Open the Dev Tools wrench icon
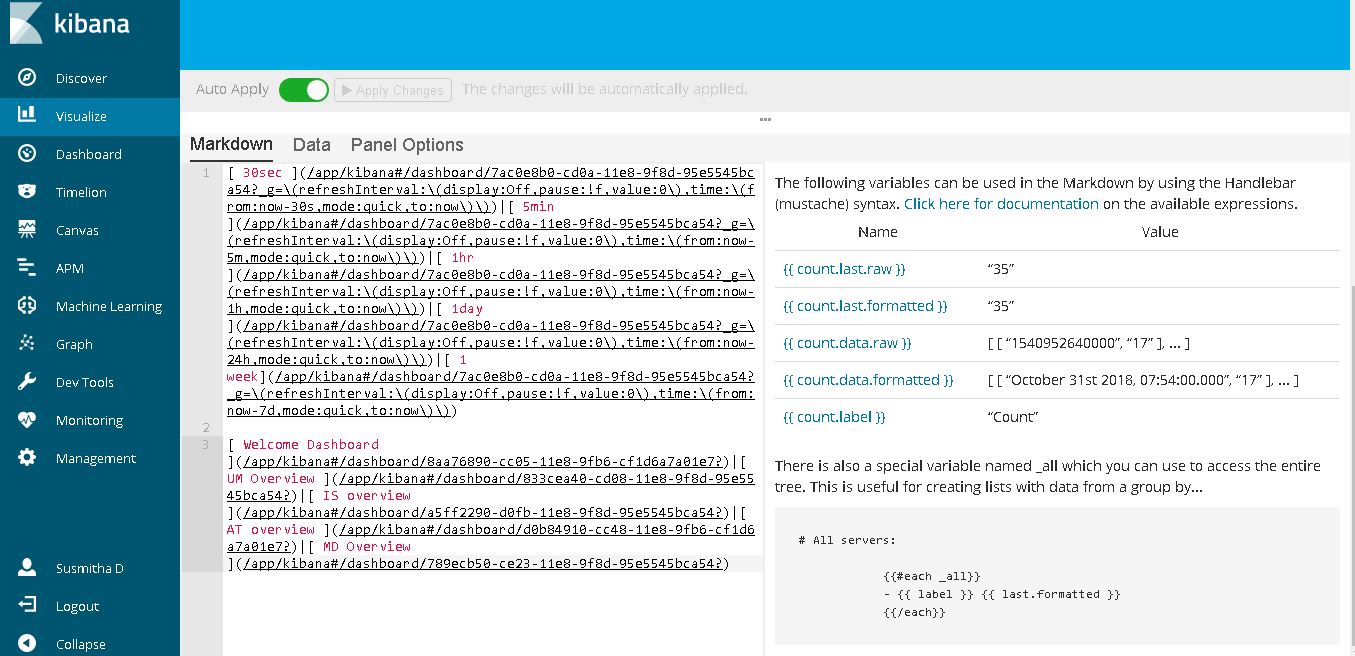This screenshot has width=1355, height=656. pos(27,382)
